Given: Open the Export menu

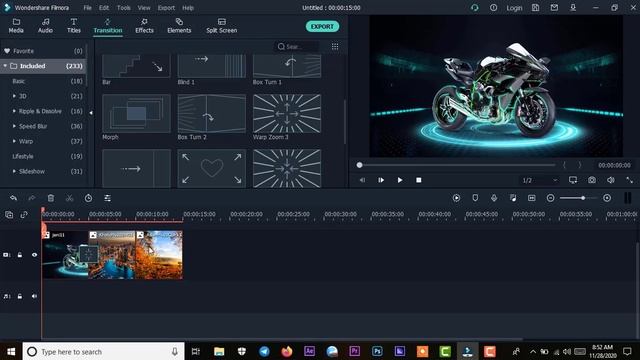Looking at the screenshot, I should pos(166,8).
